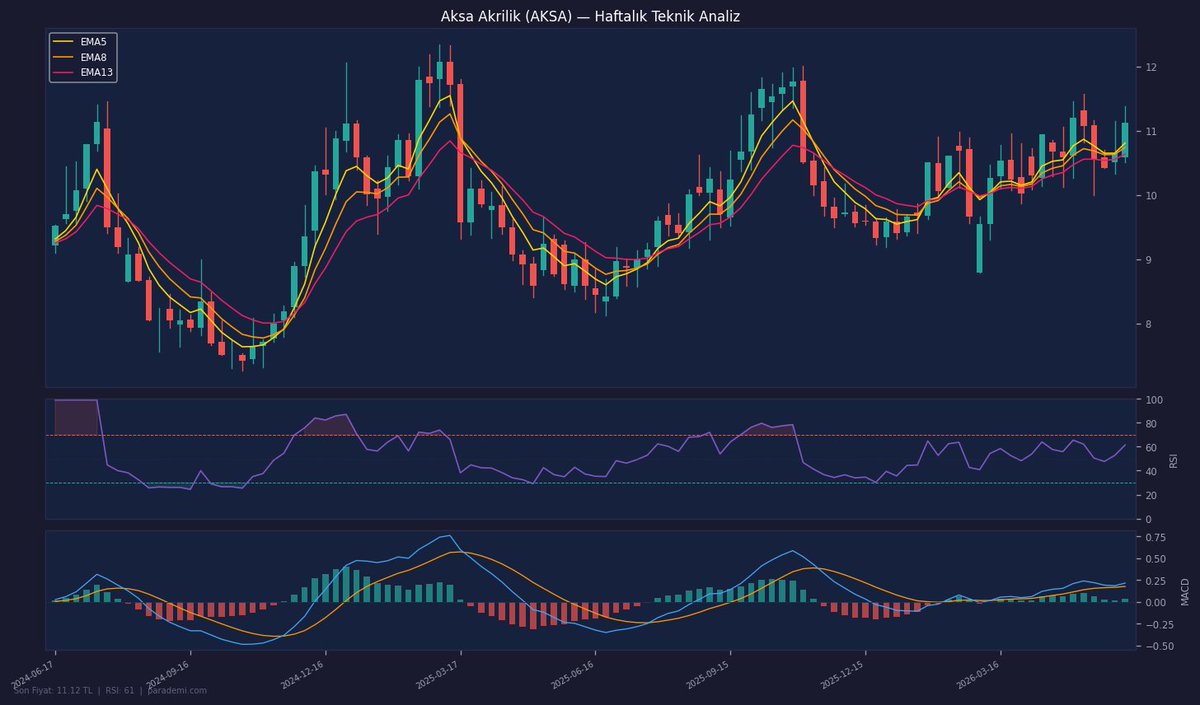Image resolution: width=1200 pixels, height=705 pixels.
Task: Click the 9 tick on price axis
Action: pyautogui.click(x=1147, y=260)
